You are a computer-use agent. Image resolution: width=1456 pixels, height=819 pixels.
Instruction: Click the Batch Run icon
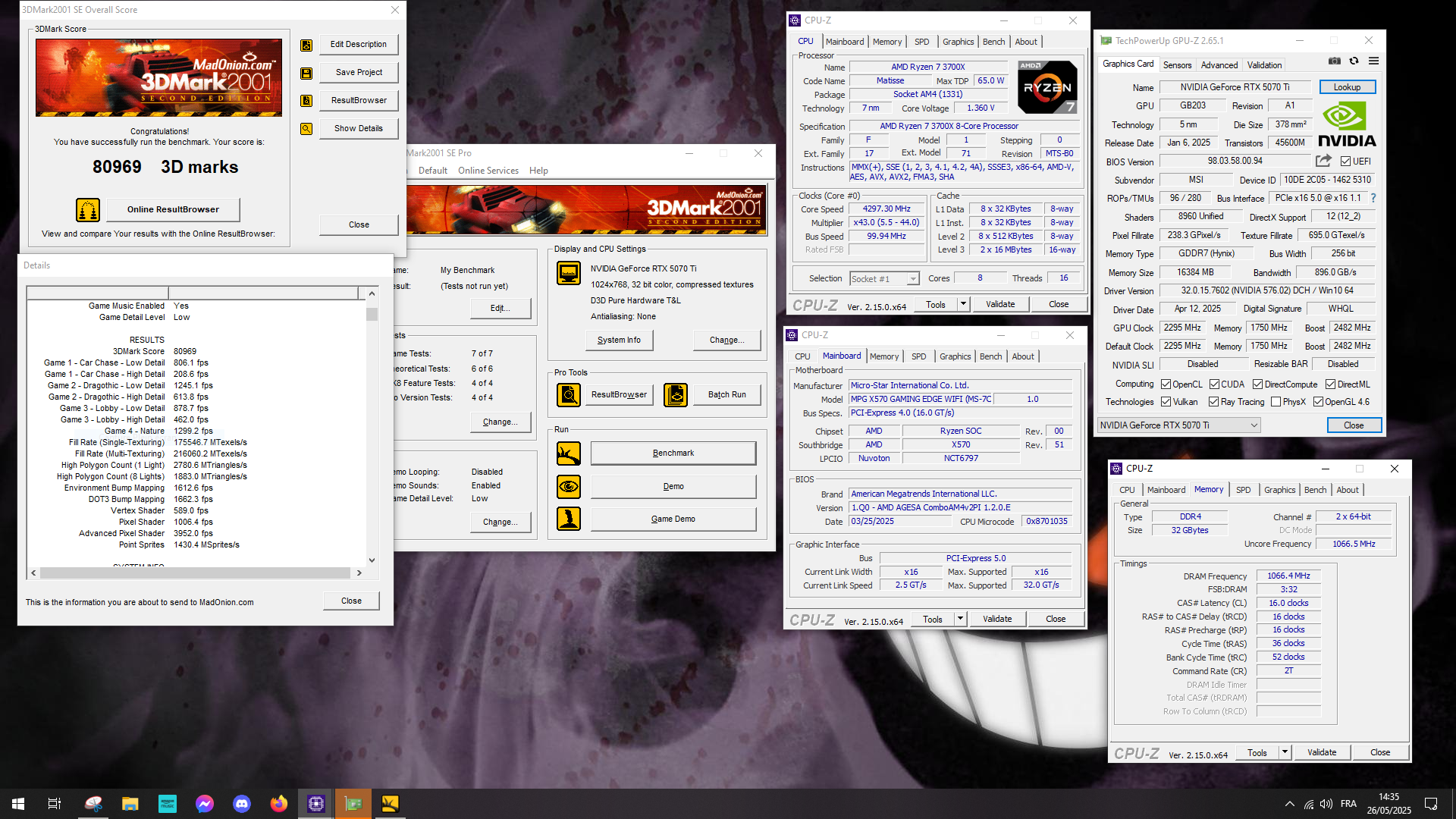click(x=676, y=395)
